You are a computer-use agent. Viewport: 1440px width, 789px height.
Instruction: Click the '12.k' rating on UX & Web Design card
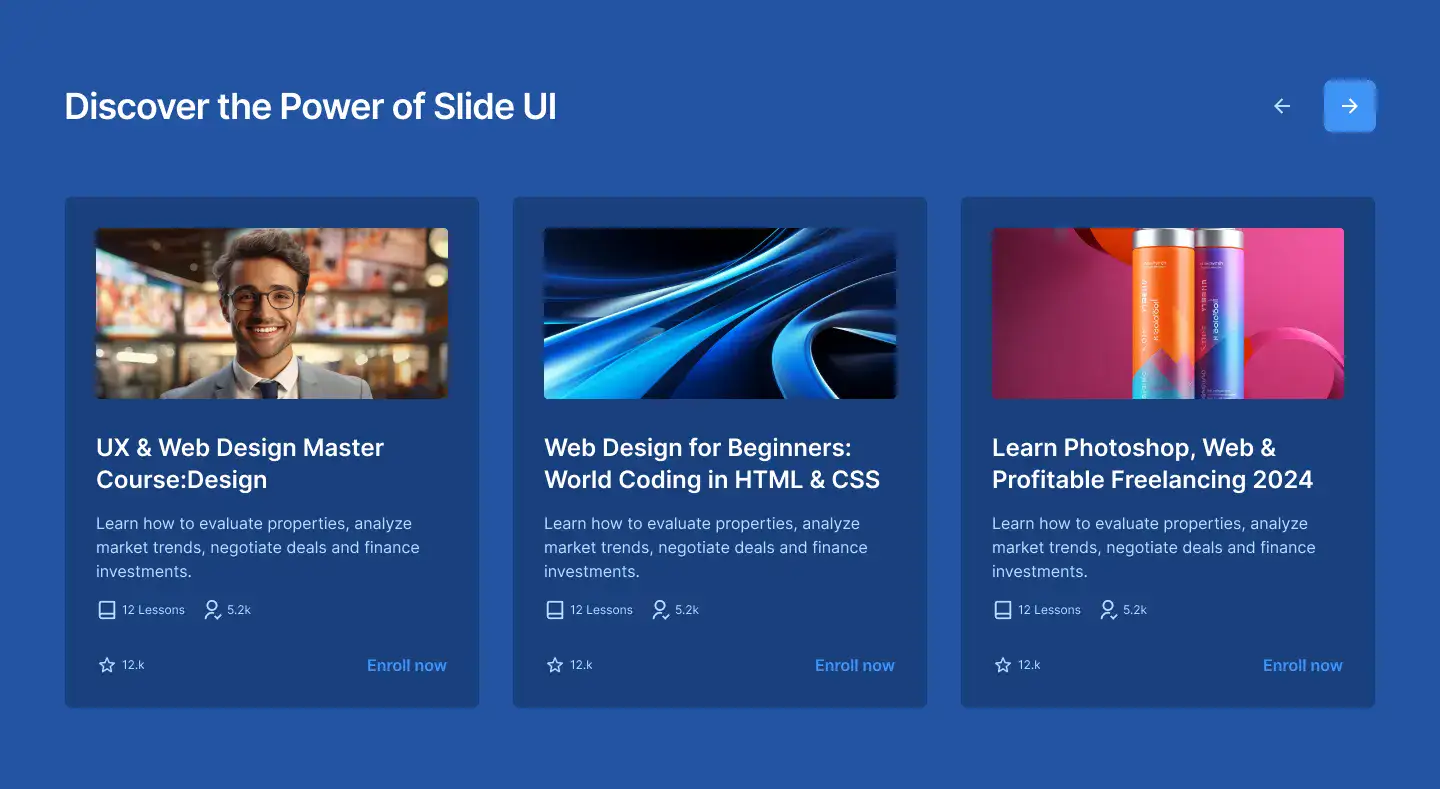point(134,665)
